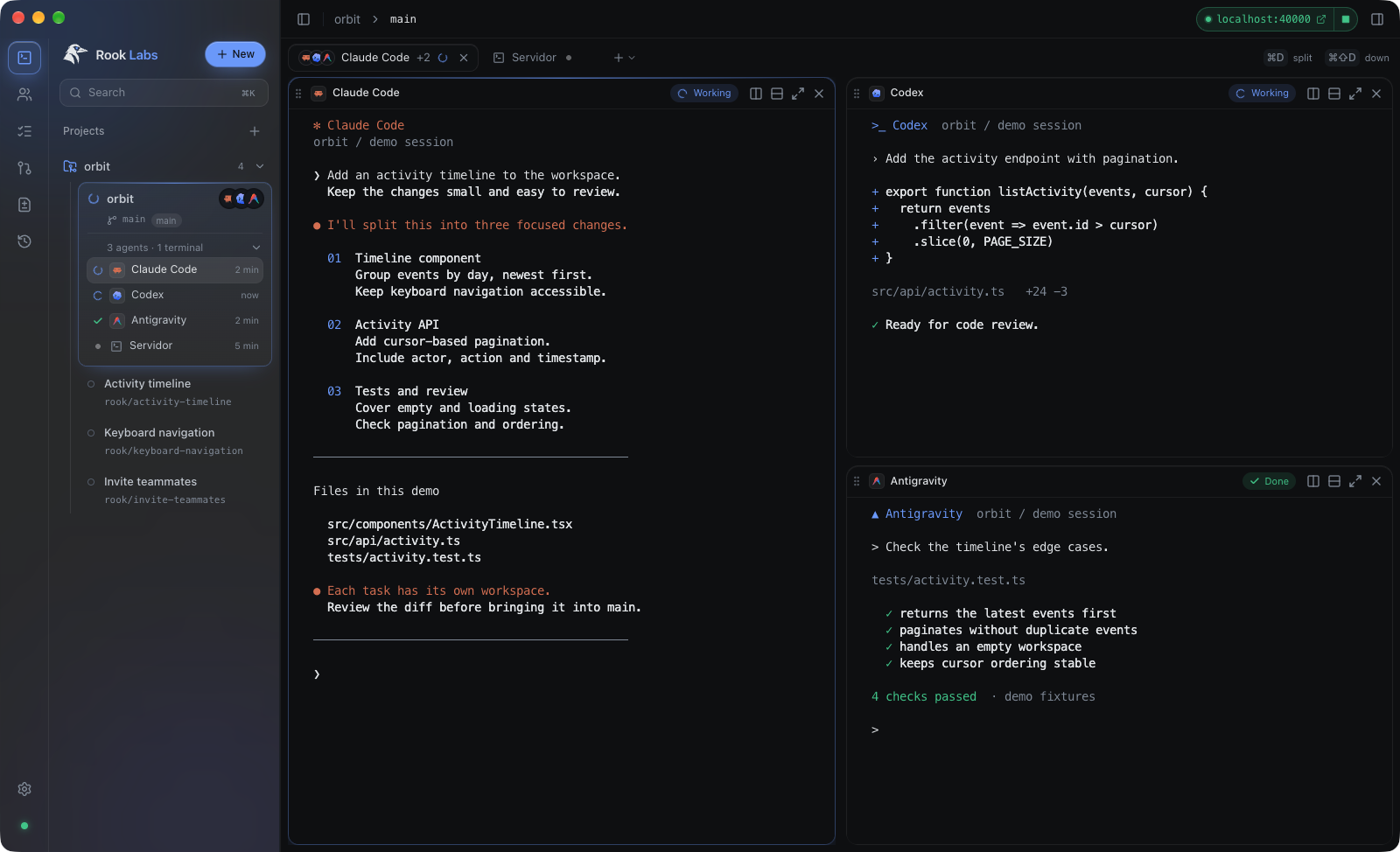Open the team members sidebar icon
The height and width of the screenshot is (852, 1400).
point(24,94)
